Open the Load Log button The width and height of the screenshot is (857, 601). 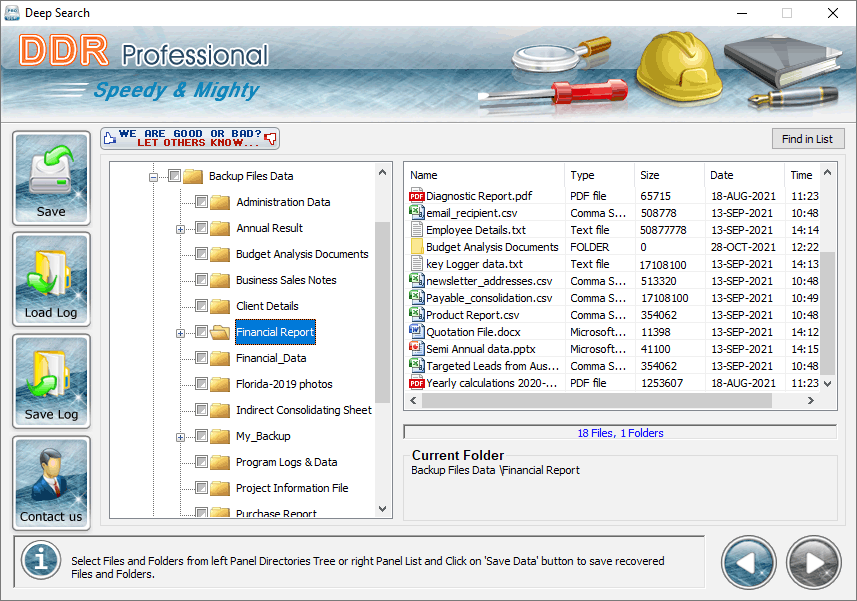click(51, 280)
